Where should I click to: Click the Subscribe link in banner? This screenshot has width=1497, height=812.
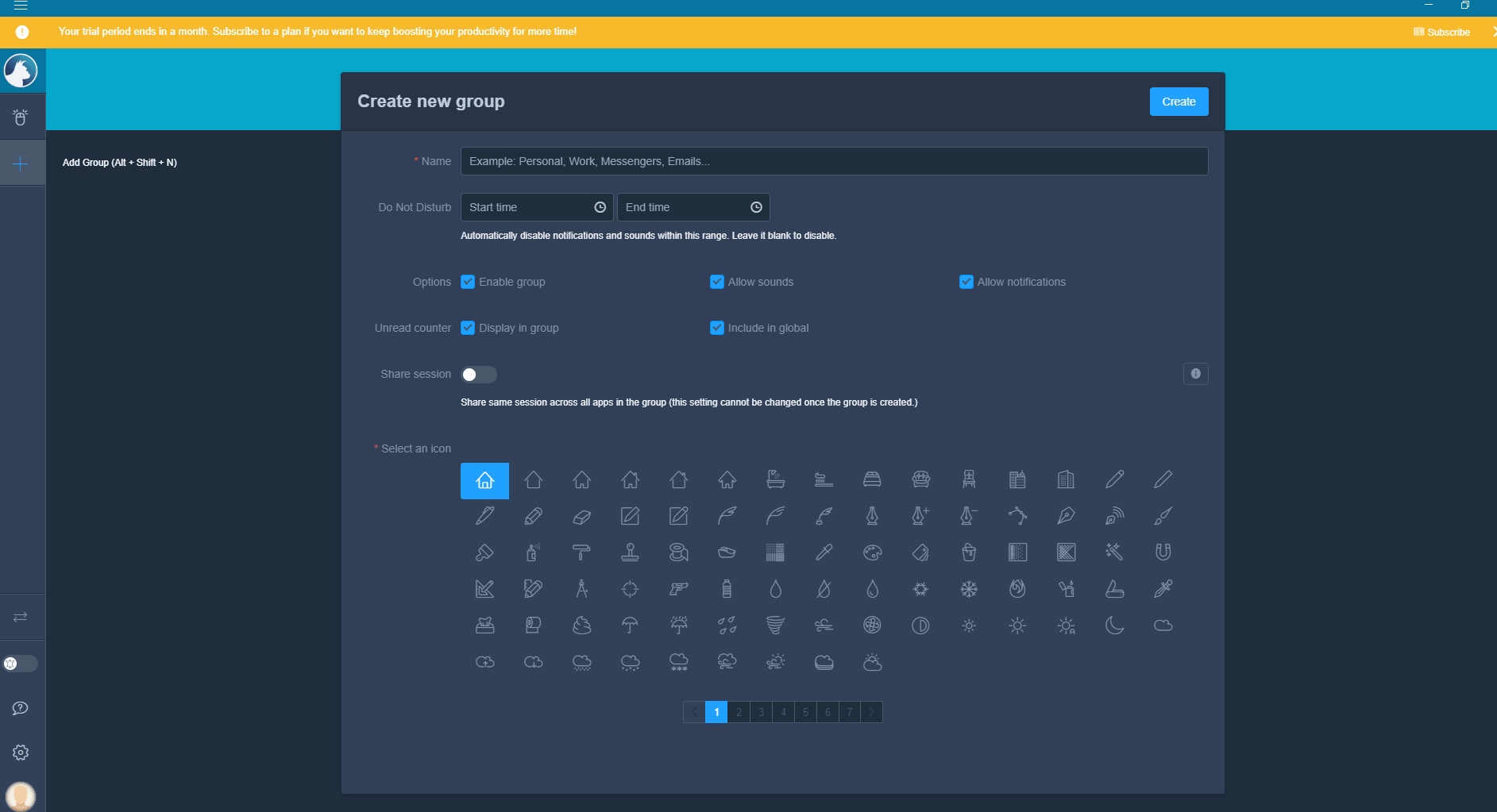coord(1442,33)
